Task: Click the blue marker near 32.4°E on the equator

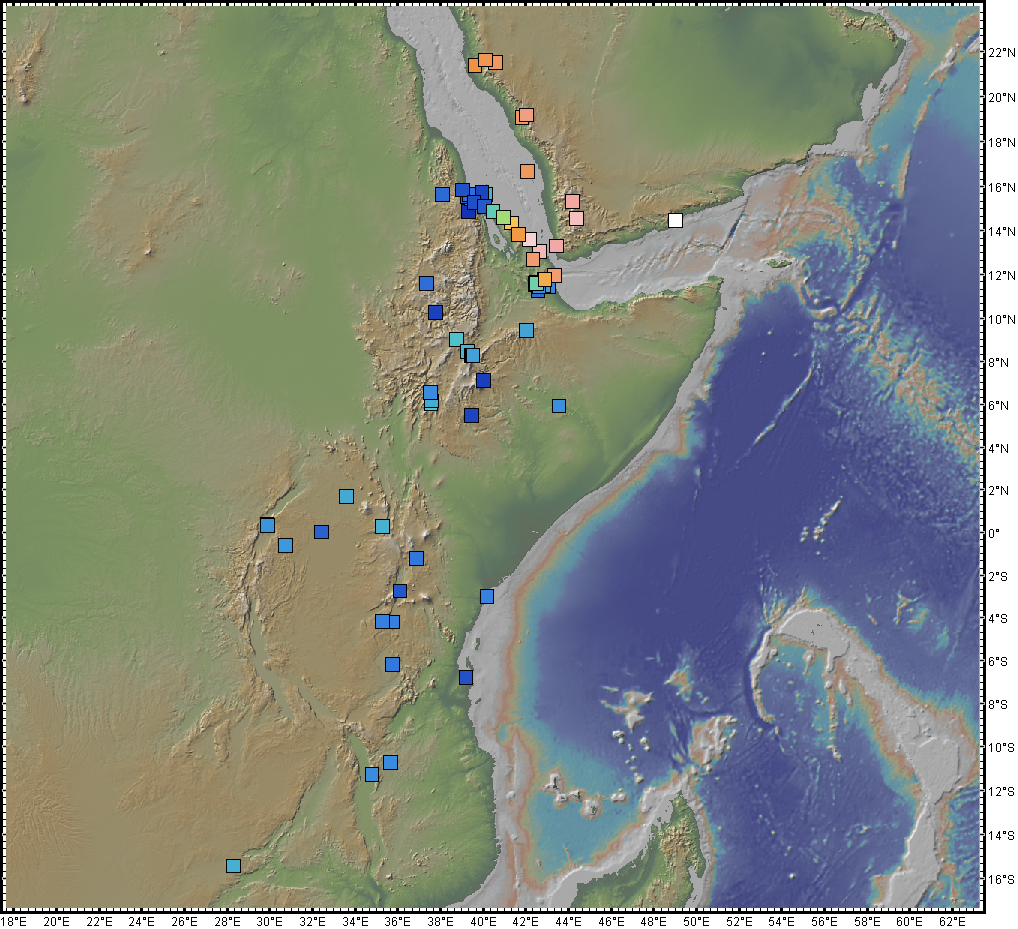Action: (x=321, y=532)
